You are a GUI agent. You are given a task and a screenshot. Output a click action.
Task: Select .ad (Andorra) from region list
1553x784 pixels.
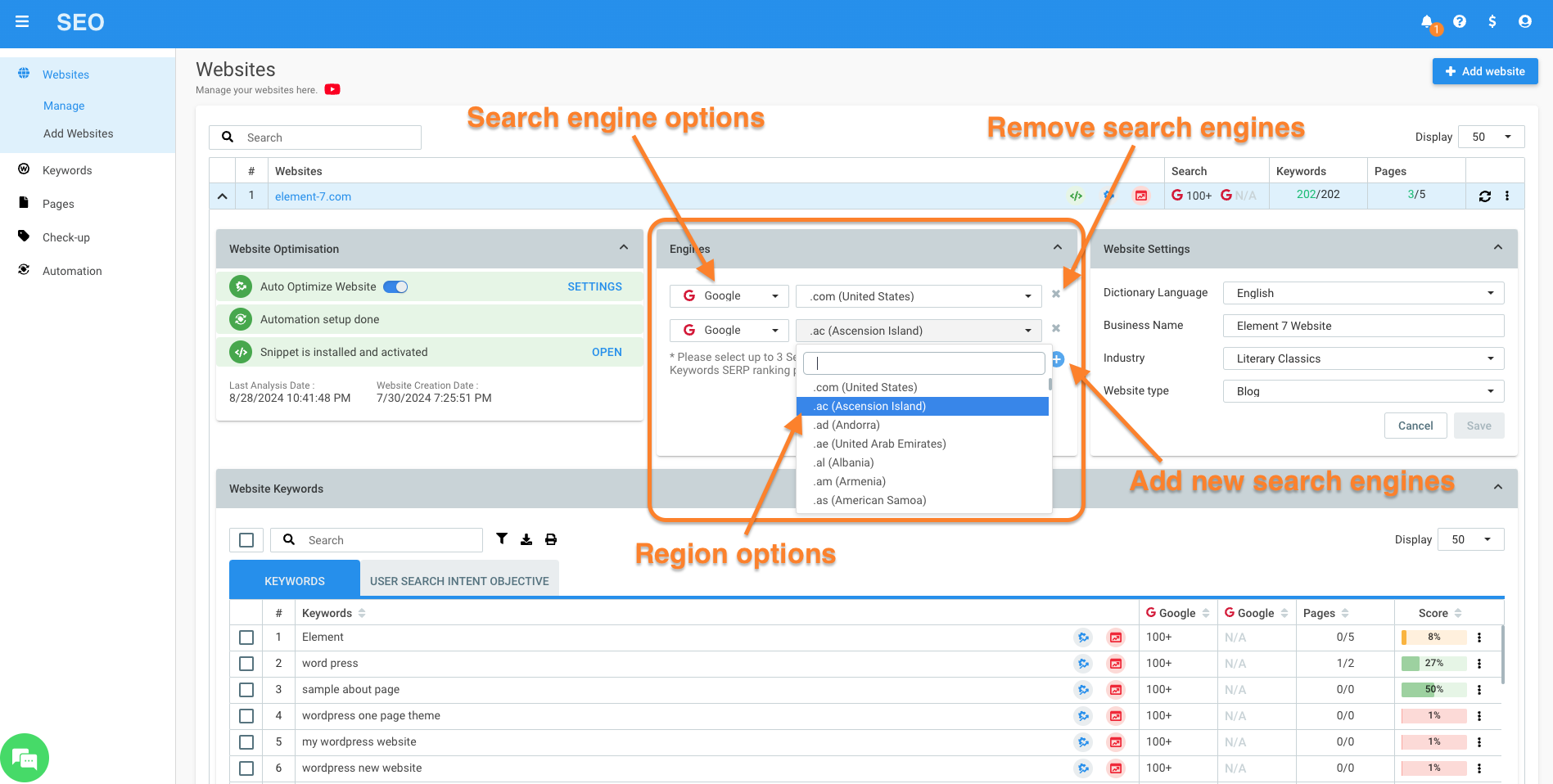[846, 425]
